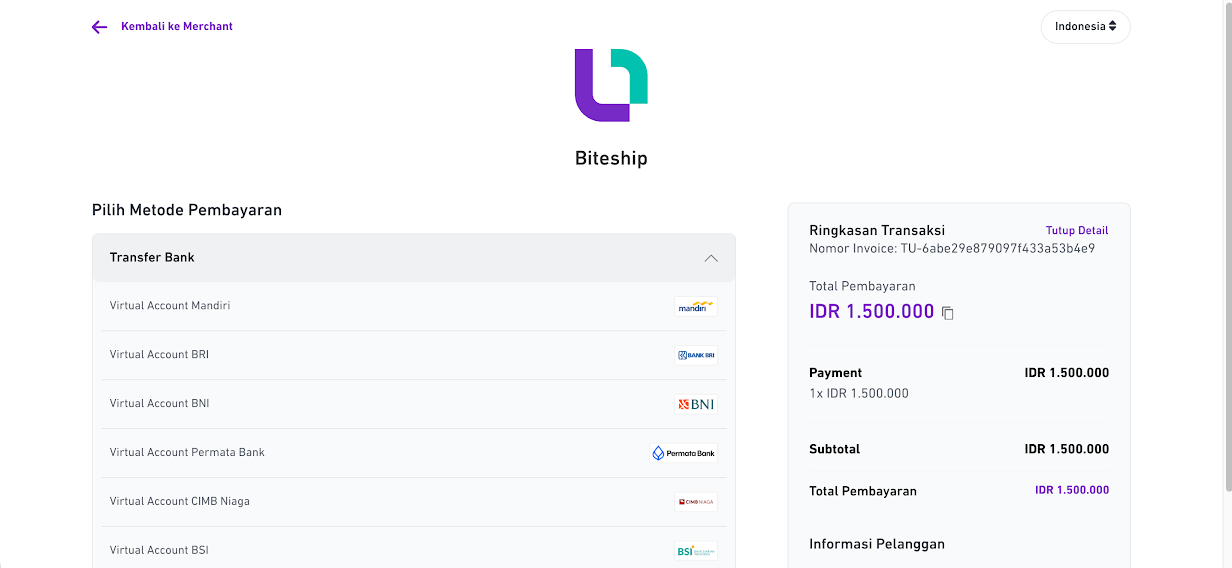Select Virtual Account BRI
The height and width of the screenshot is (568, 1232).
(x=414, y=355)
